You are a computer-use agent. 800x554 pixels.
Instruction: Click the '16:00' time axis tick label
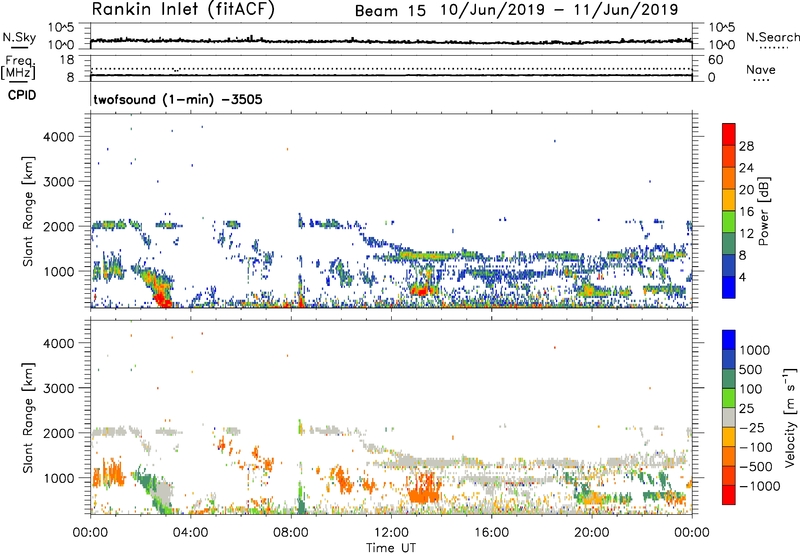point(491,533)
